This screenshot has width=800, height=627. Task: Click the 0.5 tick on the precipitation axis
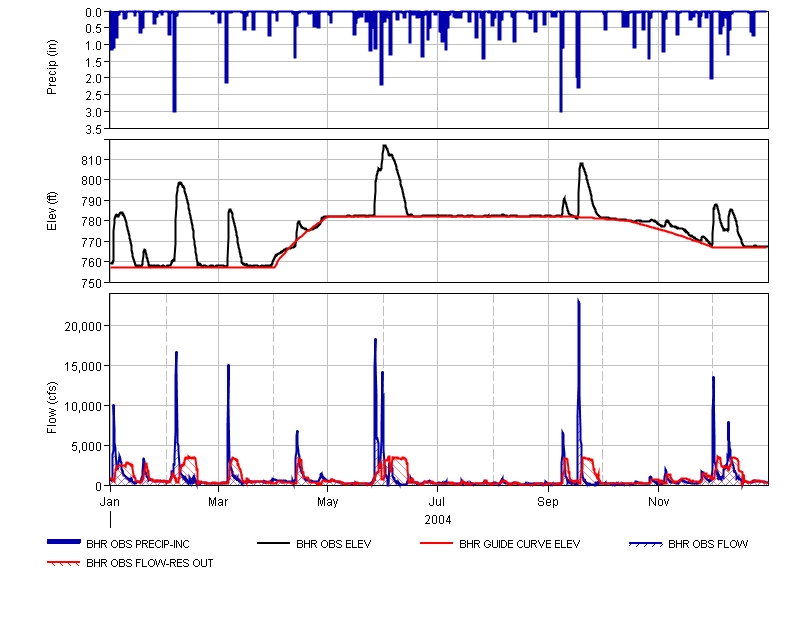(x=94, y=29)
